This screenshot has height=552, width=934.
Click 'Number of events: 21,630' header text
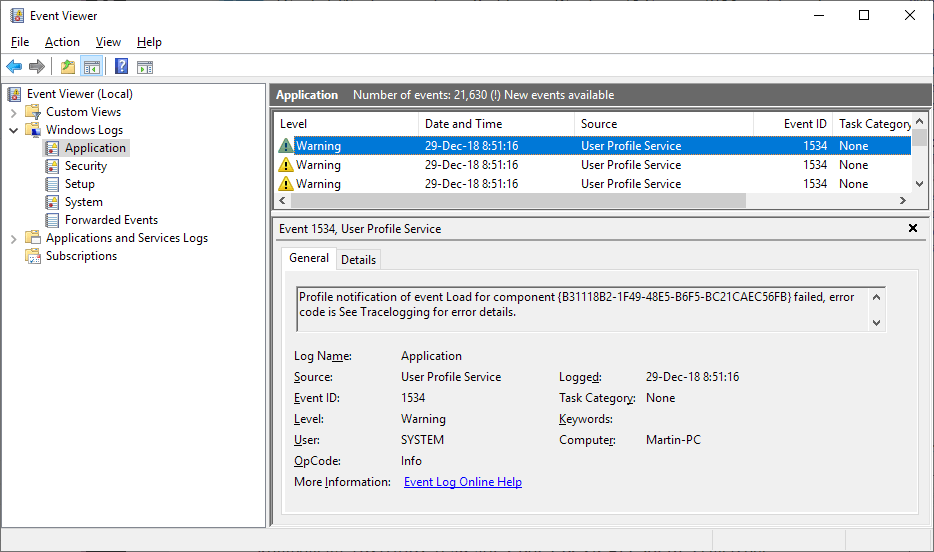tap(420, 95)
